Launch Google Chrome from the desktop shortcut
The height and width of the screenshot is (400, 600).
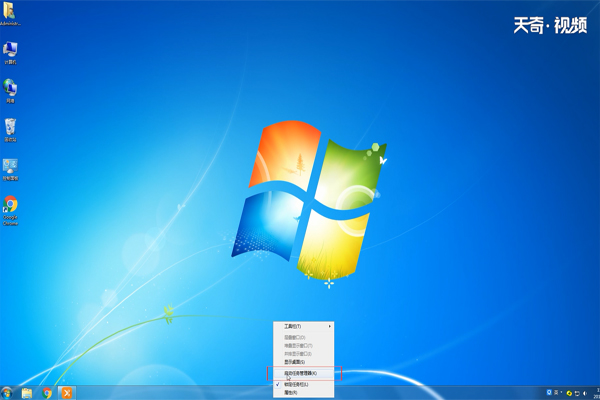click(10, 211)
